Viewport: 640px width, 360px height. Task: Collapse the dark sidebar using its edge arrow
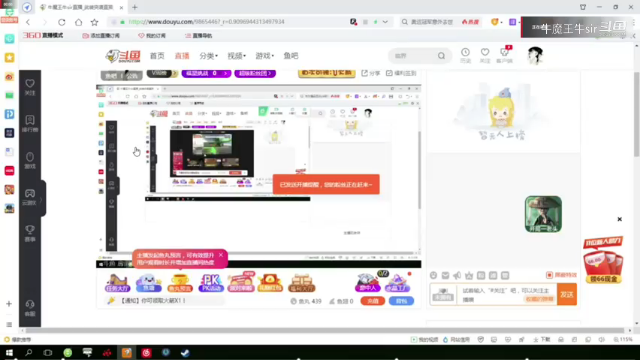(x=41, y=199)
